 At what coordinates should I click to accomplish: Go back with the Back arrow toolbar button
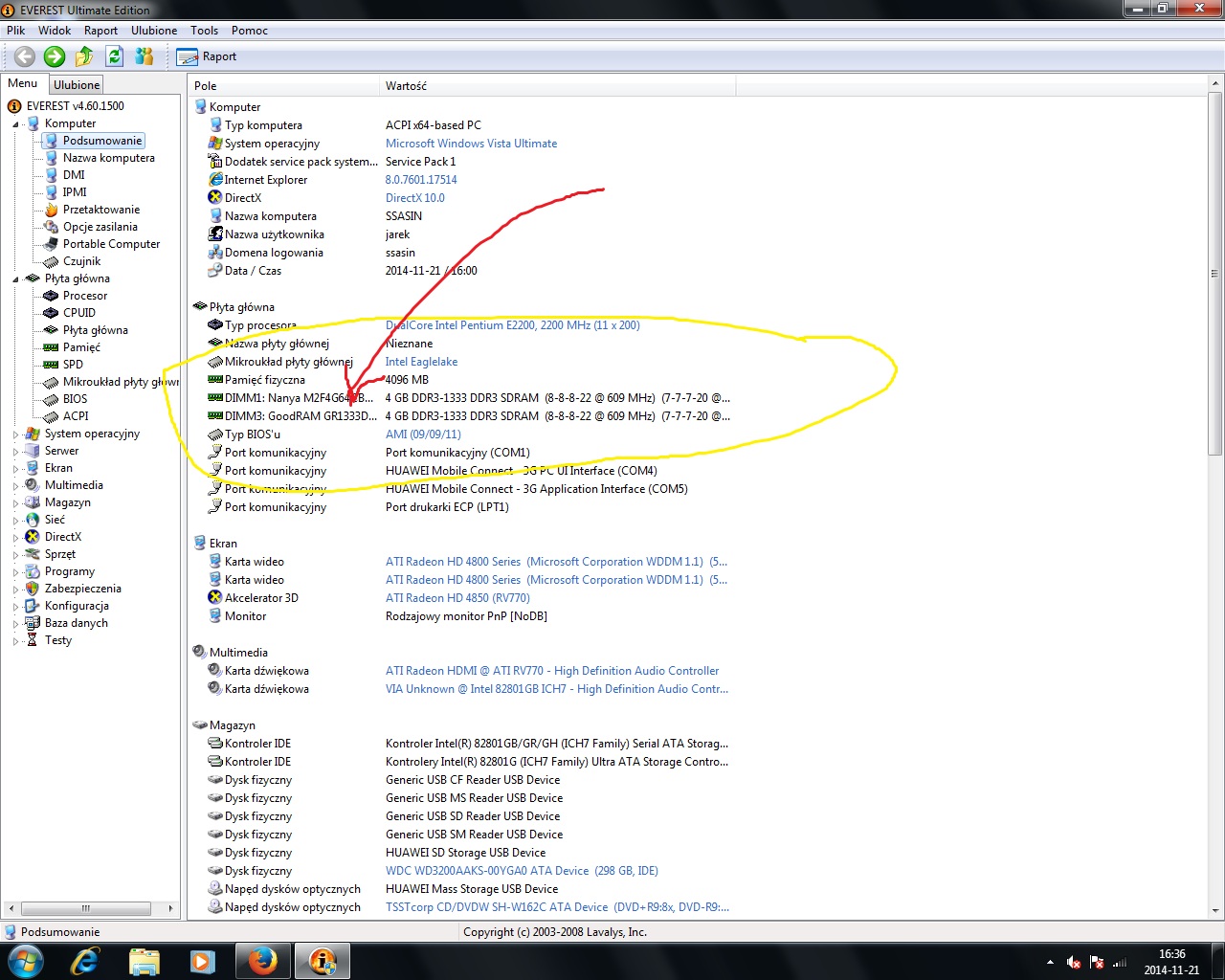pyautogui.click(x=25, y=56)
